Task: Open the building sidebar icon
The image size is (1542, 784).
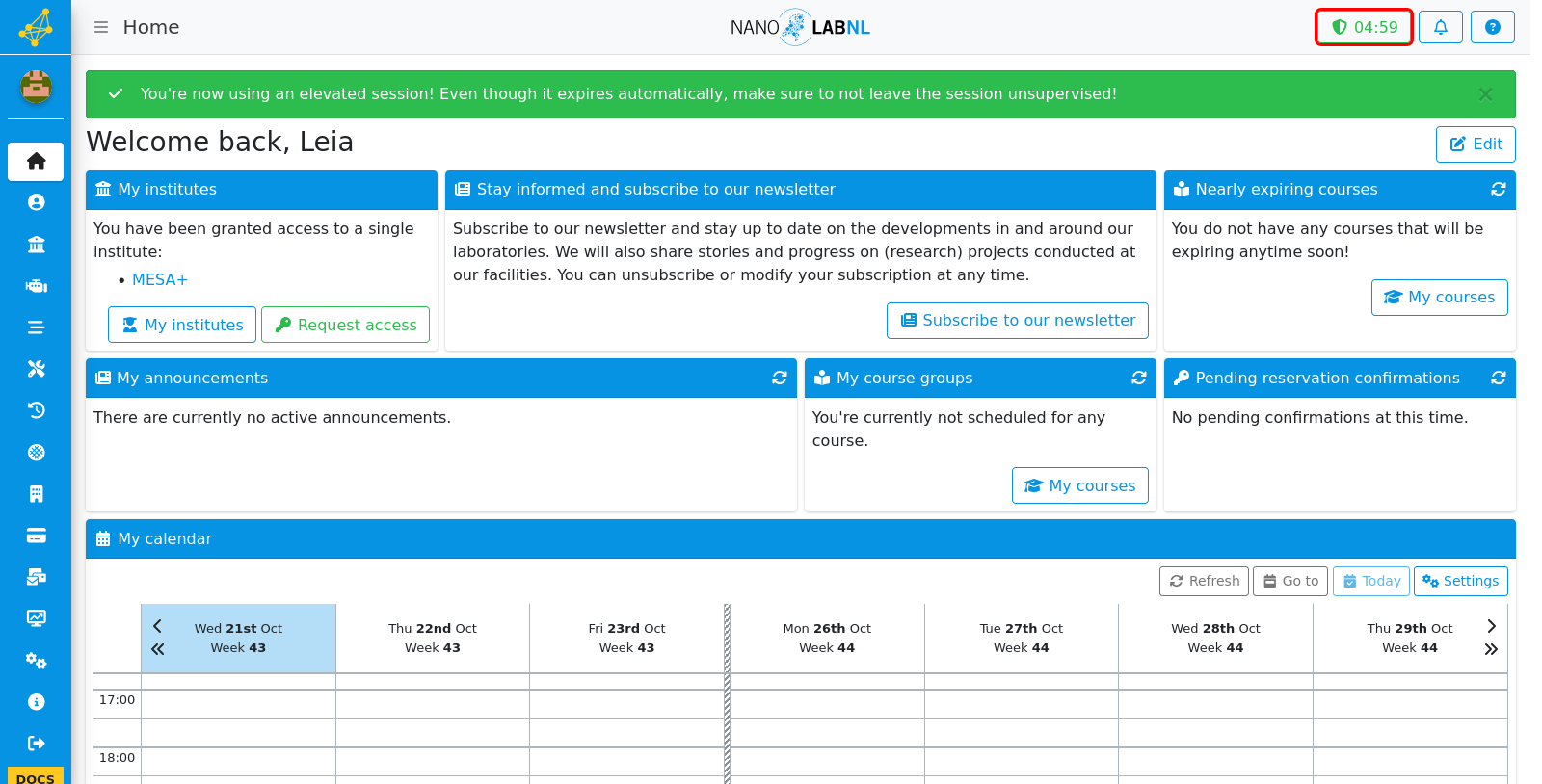Action: (x=36, y=494)
